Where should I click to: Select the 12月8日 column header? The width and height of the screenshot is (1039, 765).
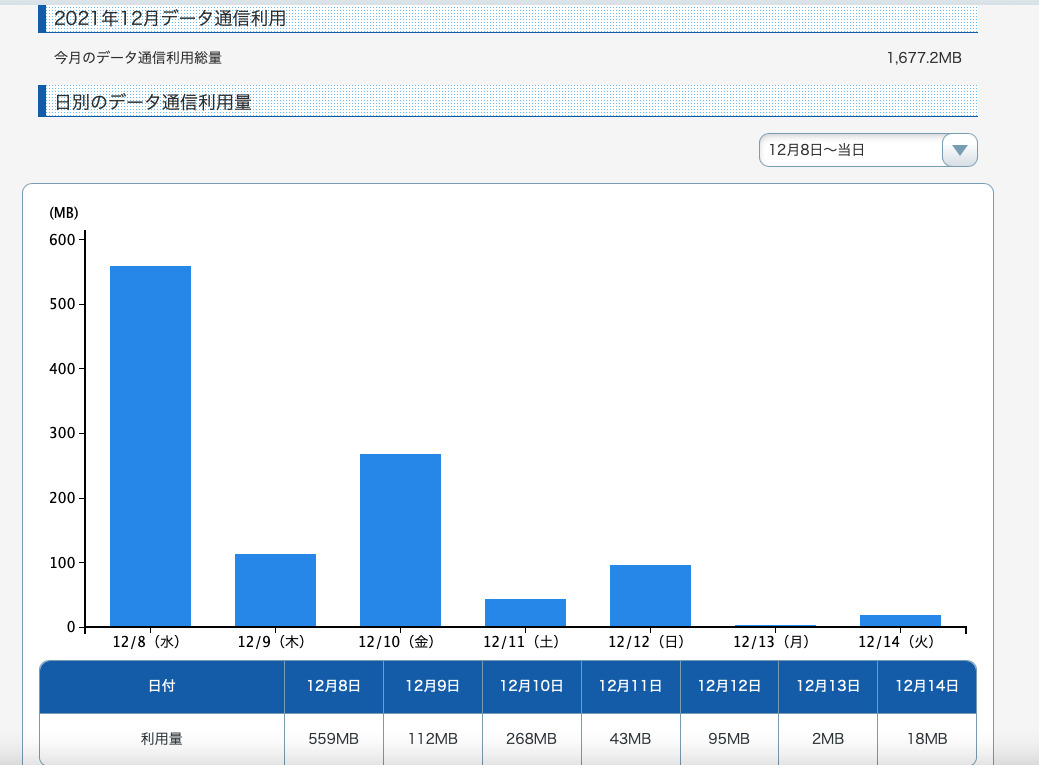click(334, 687)
